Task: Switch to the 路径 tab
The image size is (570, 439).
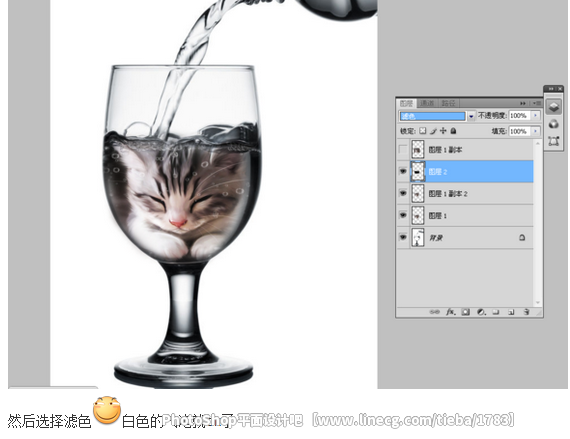Action: point(448,103)
